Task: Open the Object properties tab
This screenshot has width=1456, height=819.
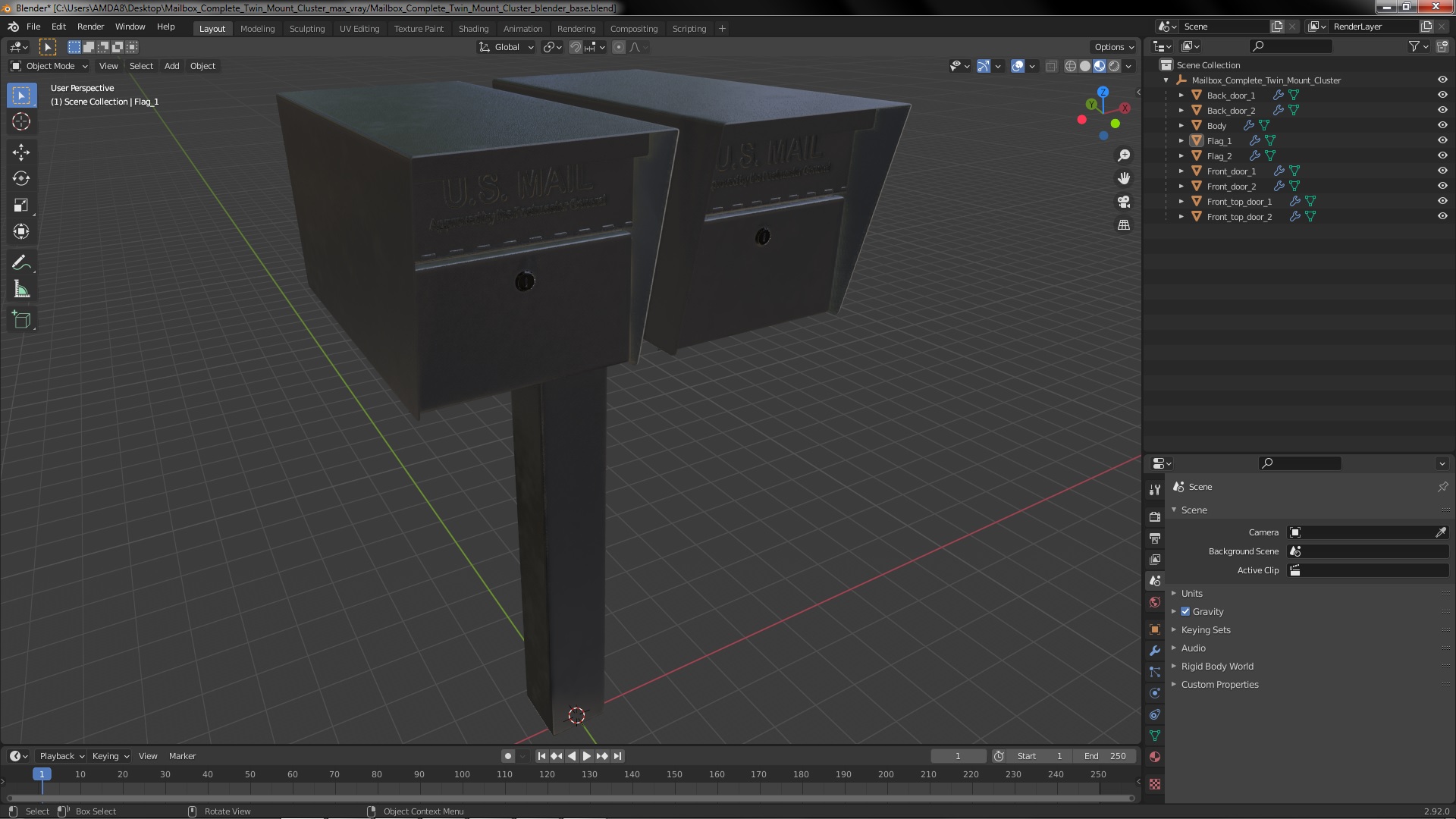Action: [x=1155, y=629]
